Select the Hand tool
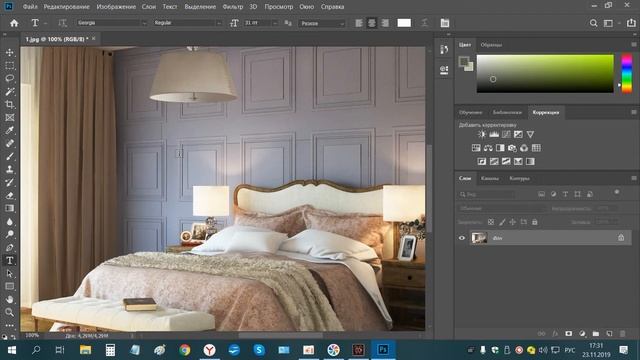 9,300
